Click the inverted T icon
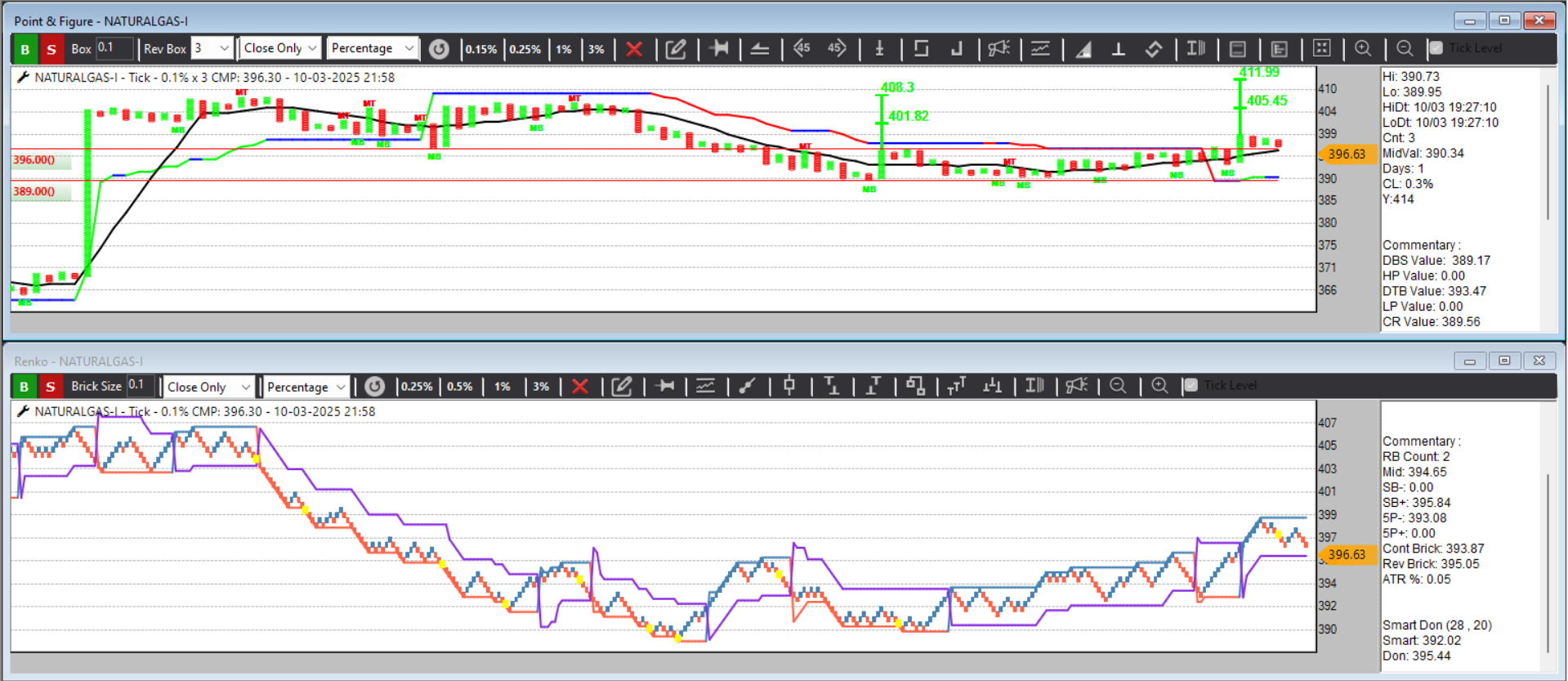1568x681 pixels. [1119, 49]
